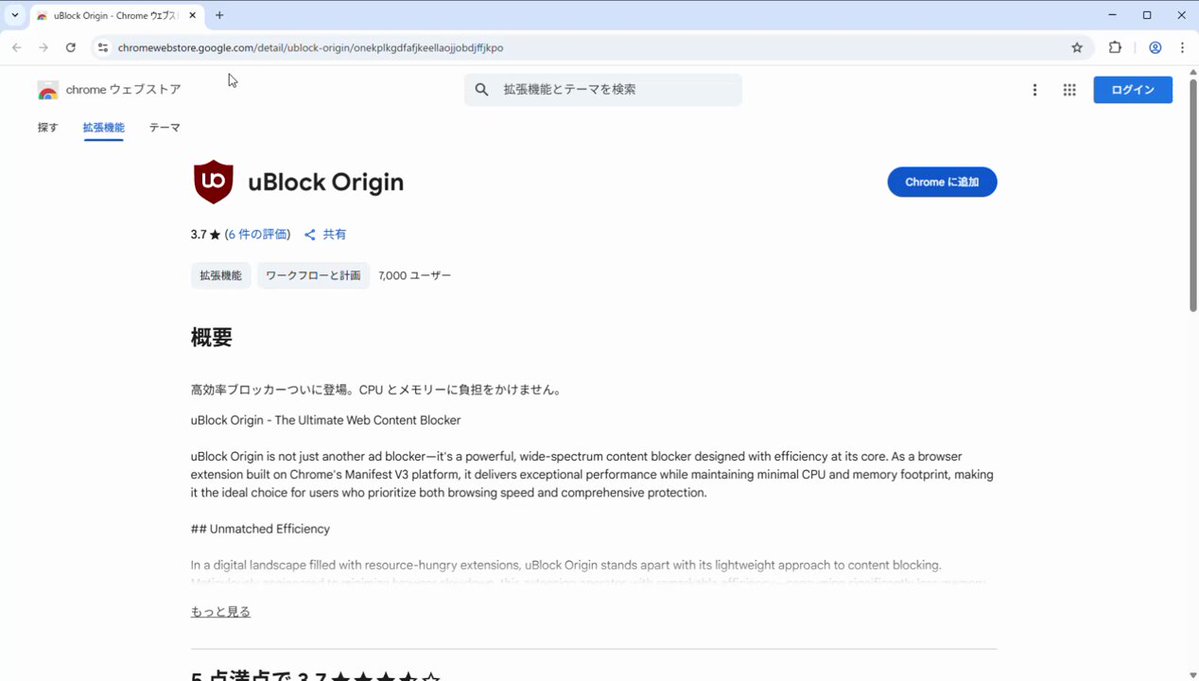Click the 'Chrome に追加' button

[942, 182]
